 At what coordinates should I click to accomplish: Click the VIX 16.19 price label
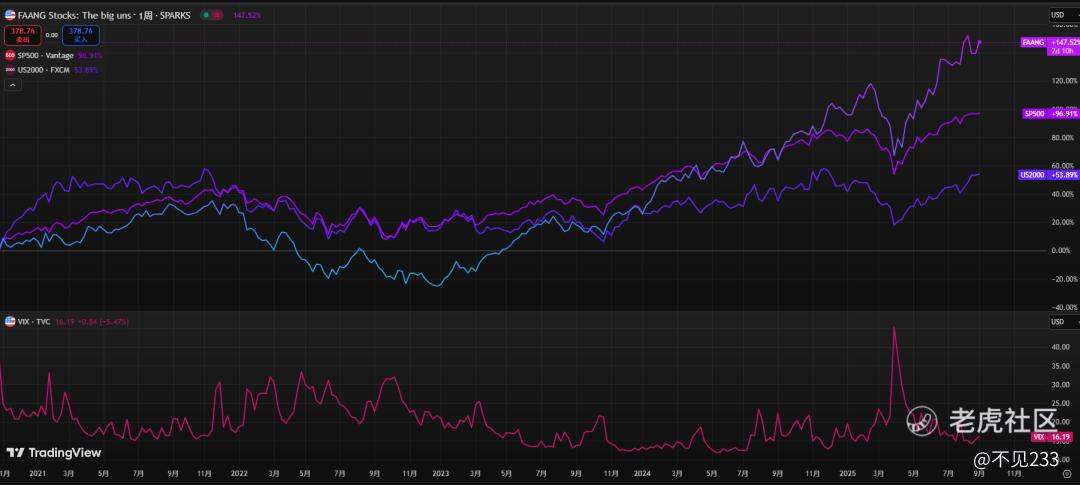point(1052,437)
